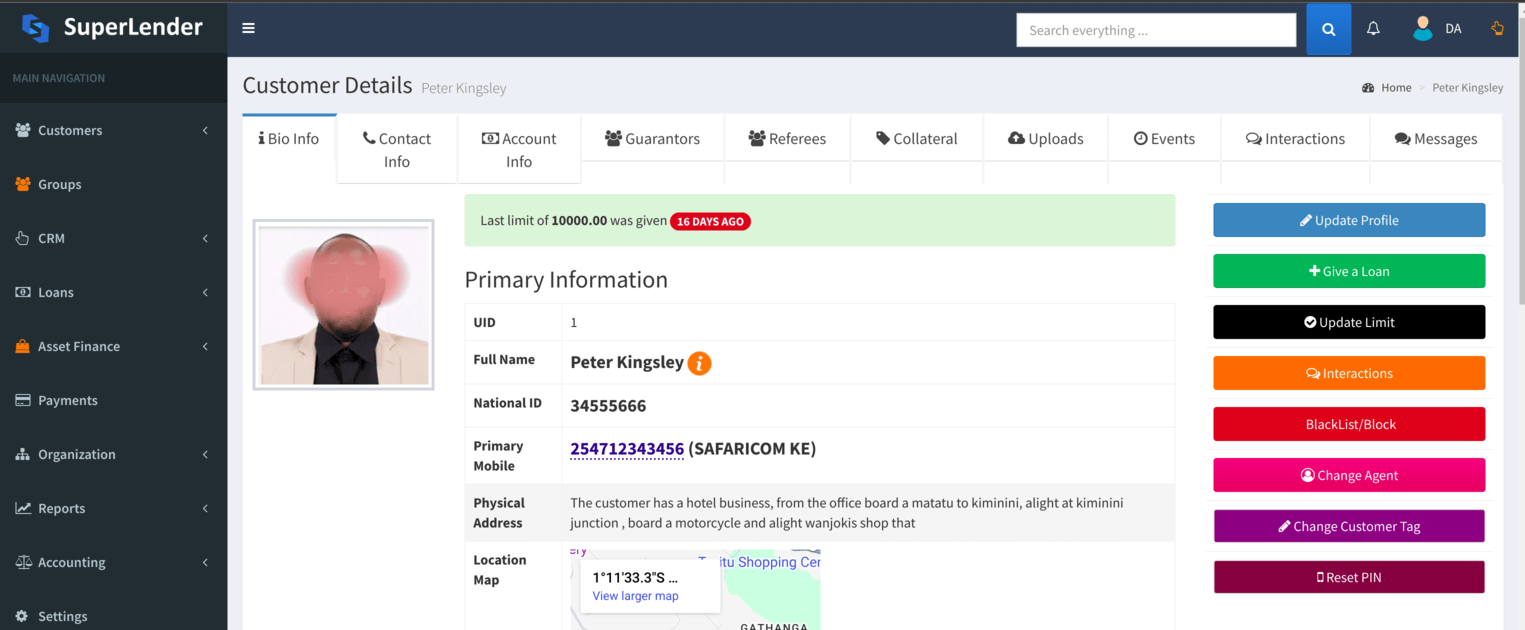1525x630 pixels.
Task: Click the black Update Limit button
Action: pos(1349,322)
